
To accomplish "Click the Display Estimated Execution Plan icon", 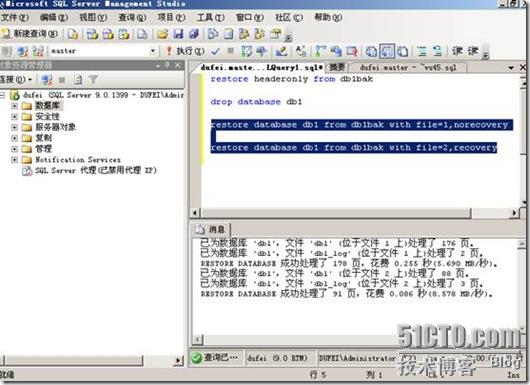I will point(246,51).
